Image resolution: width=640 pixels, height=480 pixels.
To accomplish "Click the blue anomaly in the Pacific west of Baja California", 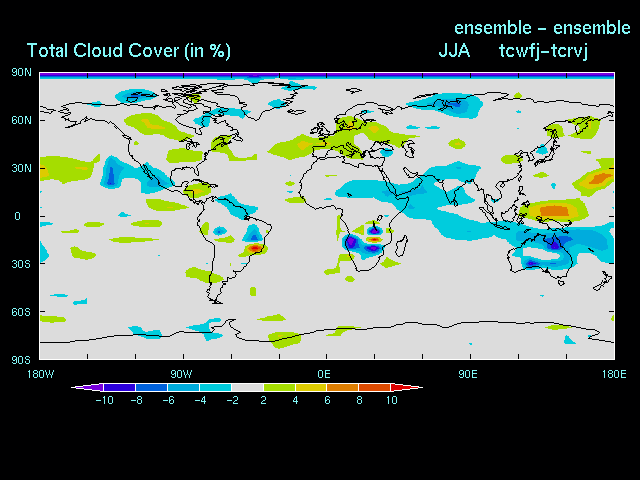I will point(111,175).
